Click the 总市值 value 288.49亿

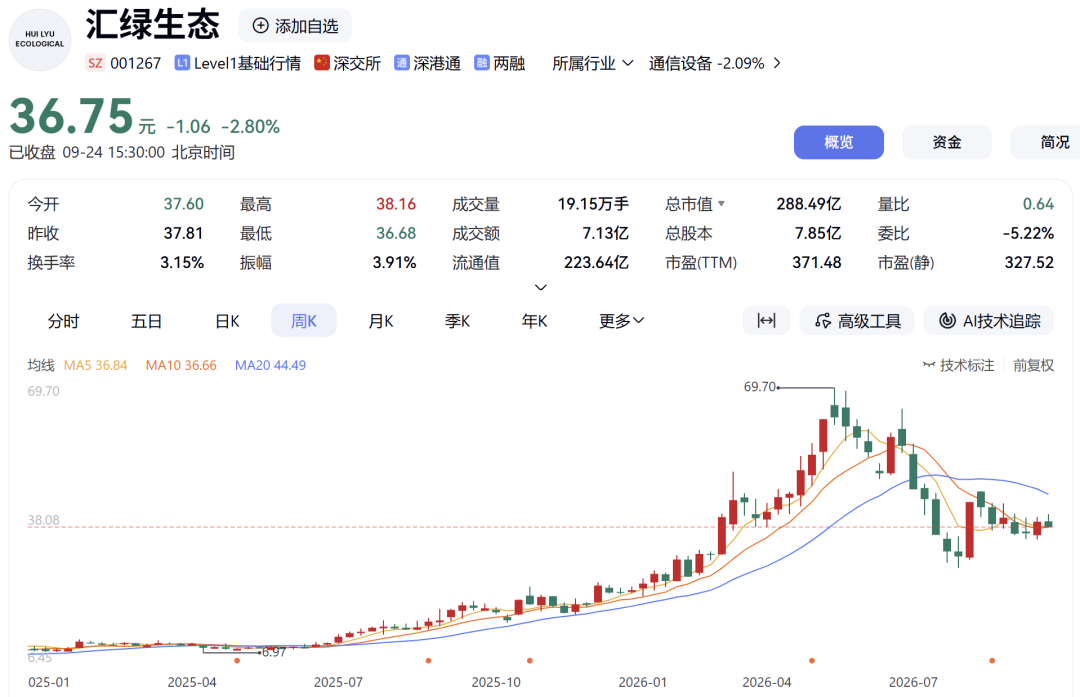coord(809,204)
